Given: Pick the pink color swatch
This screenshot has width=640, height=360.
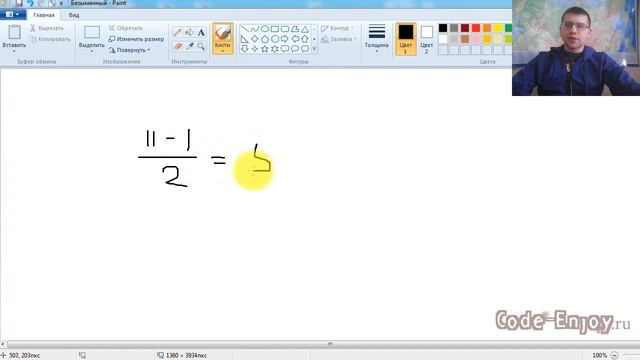Looking at the screenshot, I should pos(476,39).
